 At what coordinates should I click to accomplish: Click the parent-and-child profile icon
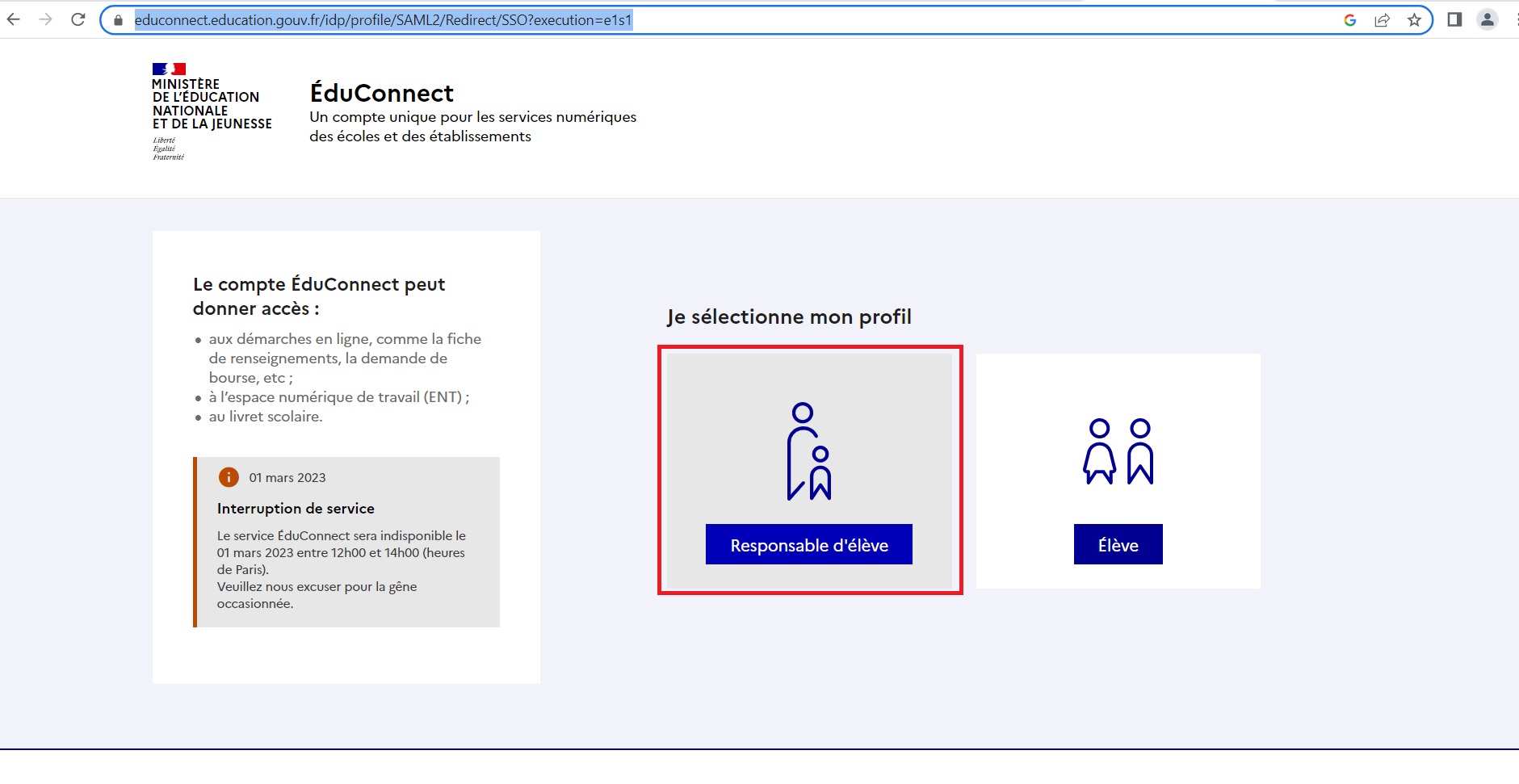pyautogui.click(x=808, y=451)
